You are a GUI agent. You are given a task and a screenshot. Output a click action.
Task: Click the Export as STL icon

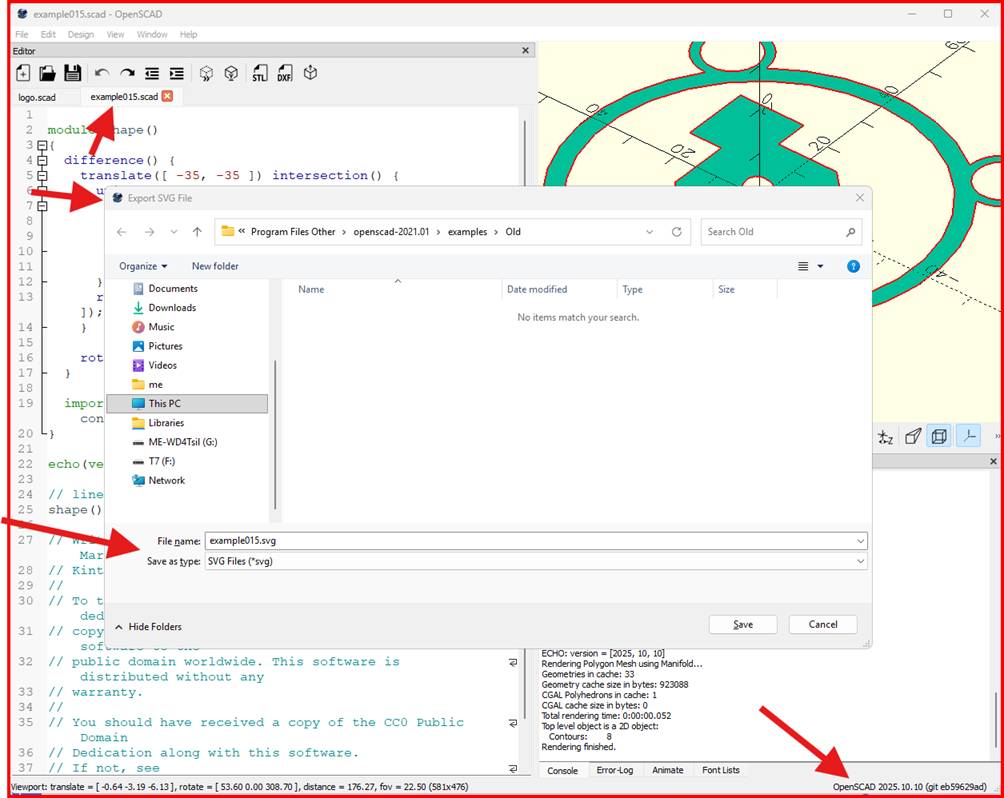pyautogui.click(x=259, y=73)
